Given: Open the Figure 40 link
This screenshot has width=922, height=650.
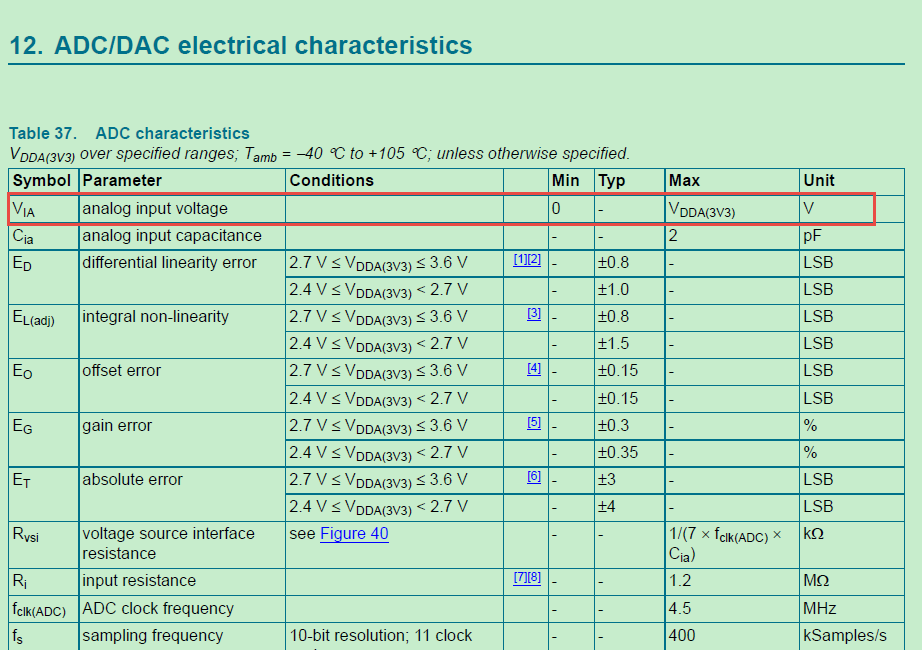Looking at the screenshot, I should coord(354,534).
